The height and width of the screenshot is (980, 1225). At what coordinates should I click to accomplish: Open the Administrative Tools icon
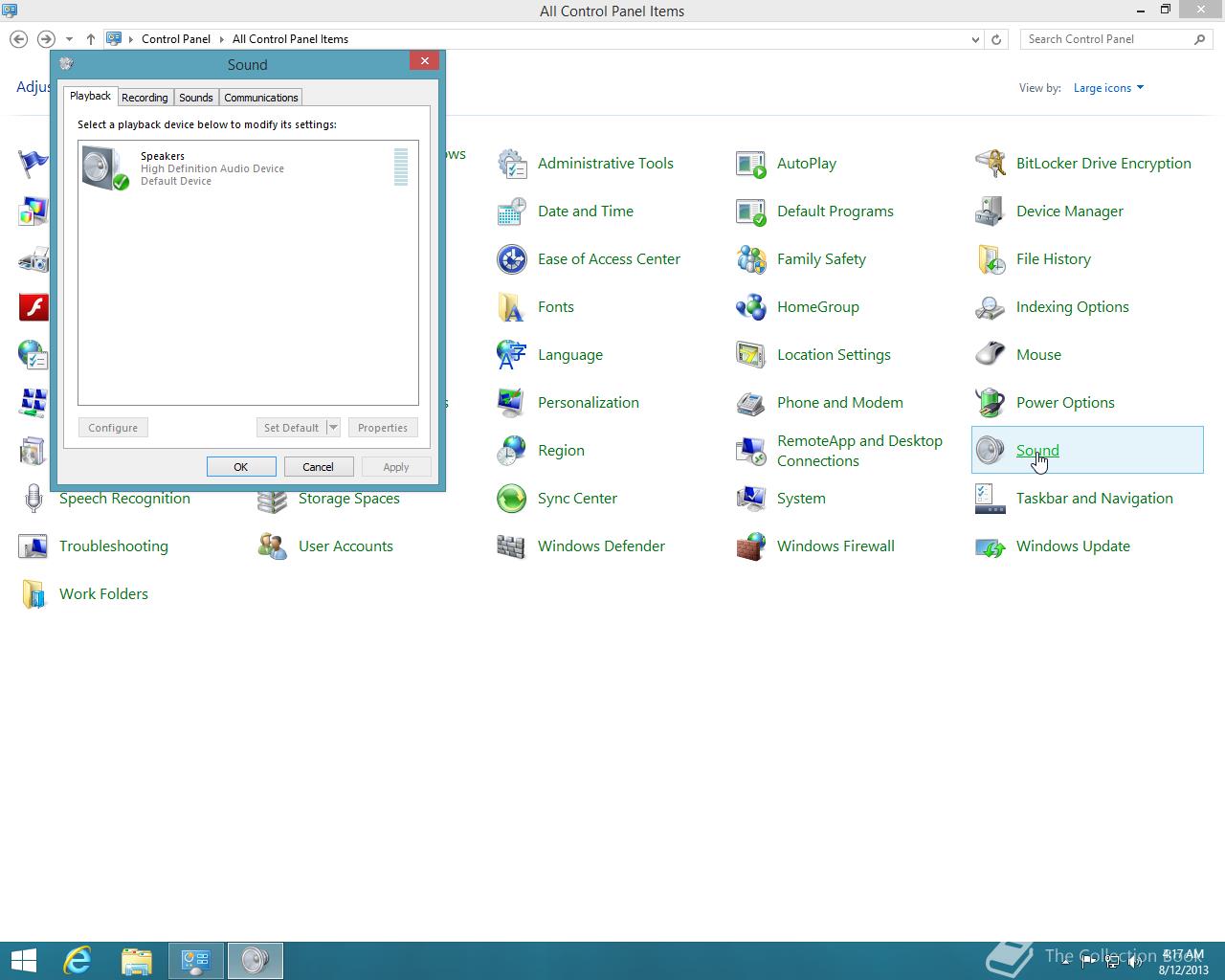pos(512,164)
